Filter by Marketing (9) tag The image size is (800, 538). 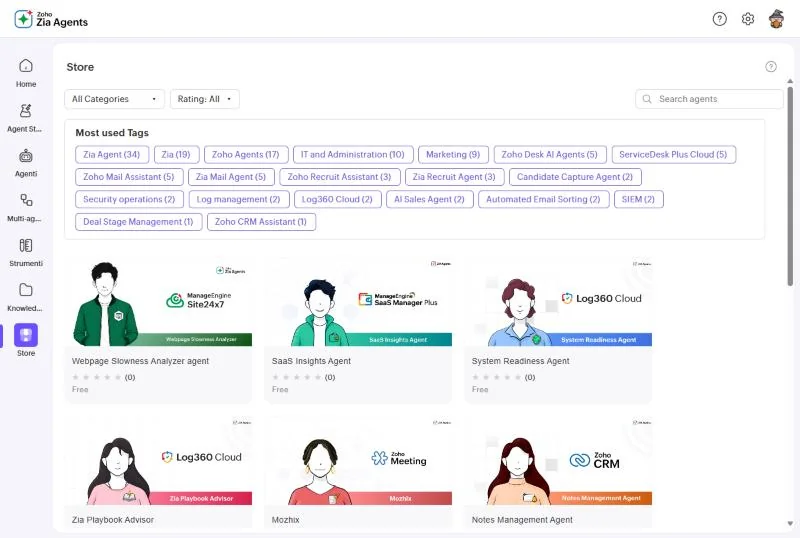pos(453,155)
